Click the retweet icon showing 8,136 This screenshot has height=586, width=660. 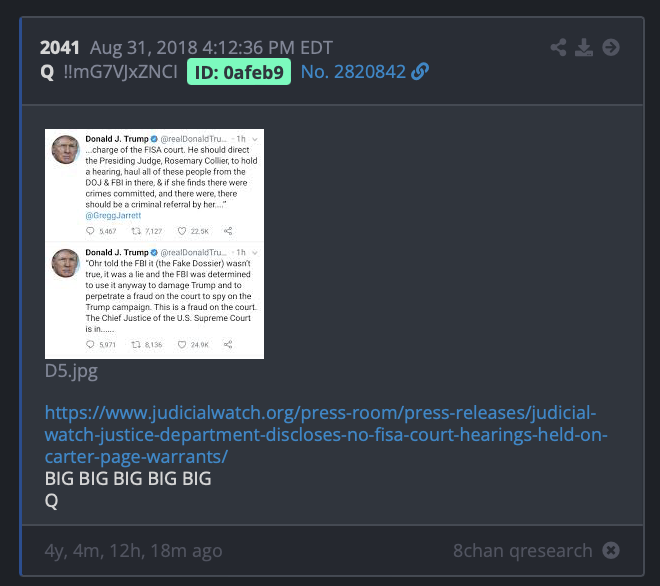(136, 344)
